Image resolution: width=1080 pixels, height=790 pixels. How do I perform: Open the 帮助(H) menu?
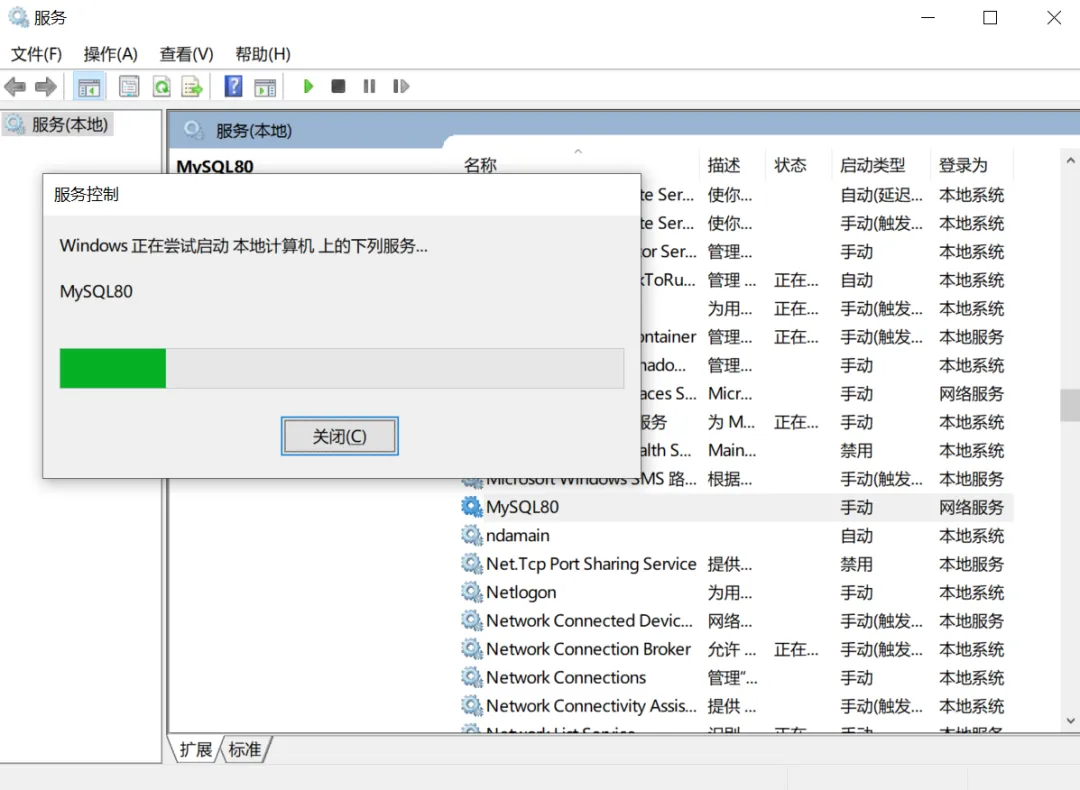click(263, 54)
